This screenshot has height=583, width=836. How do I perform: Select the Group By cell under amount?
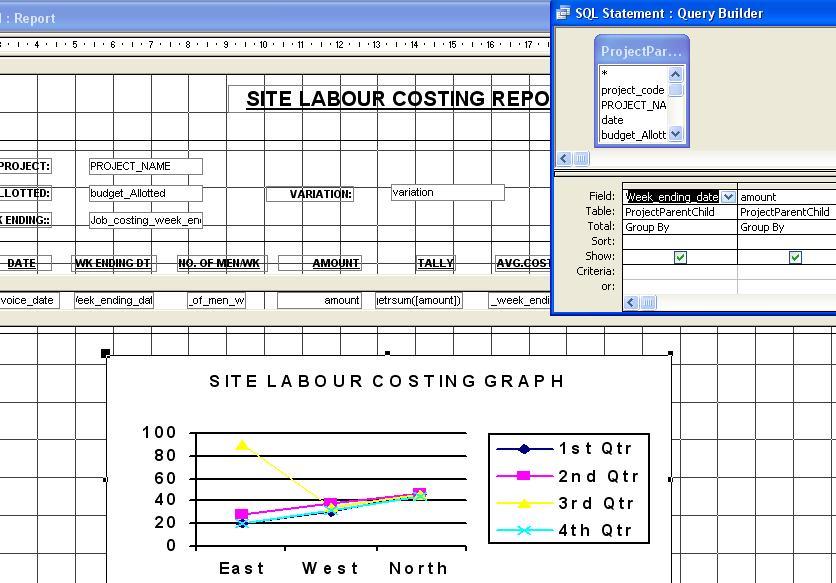tap(787, 227)
